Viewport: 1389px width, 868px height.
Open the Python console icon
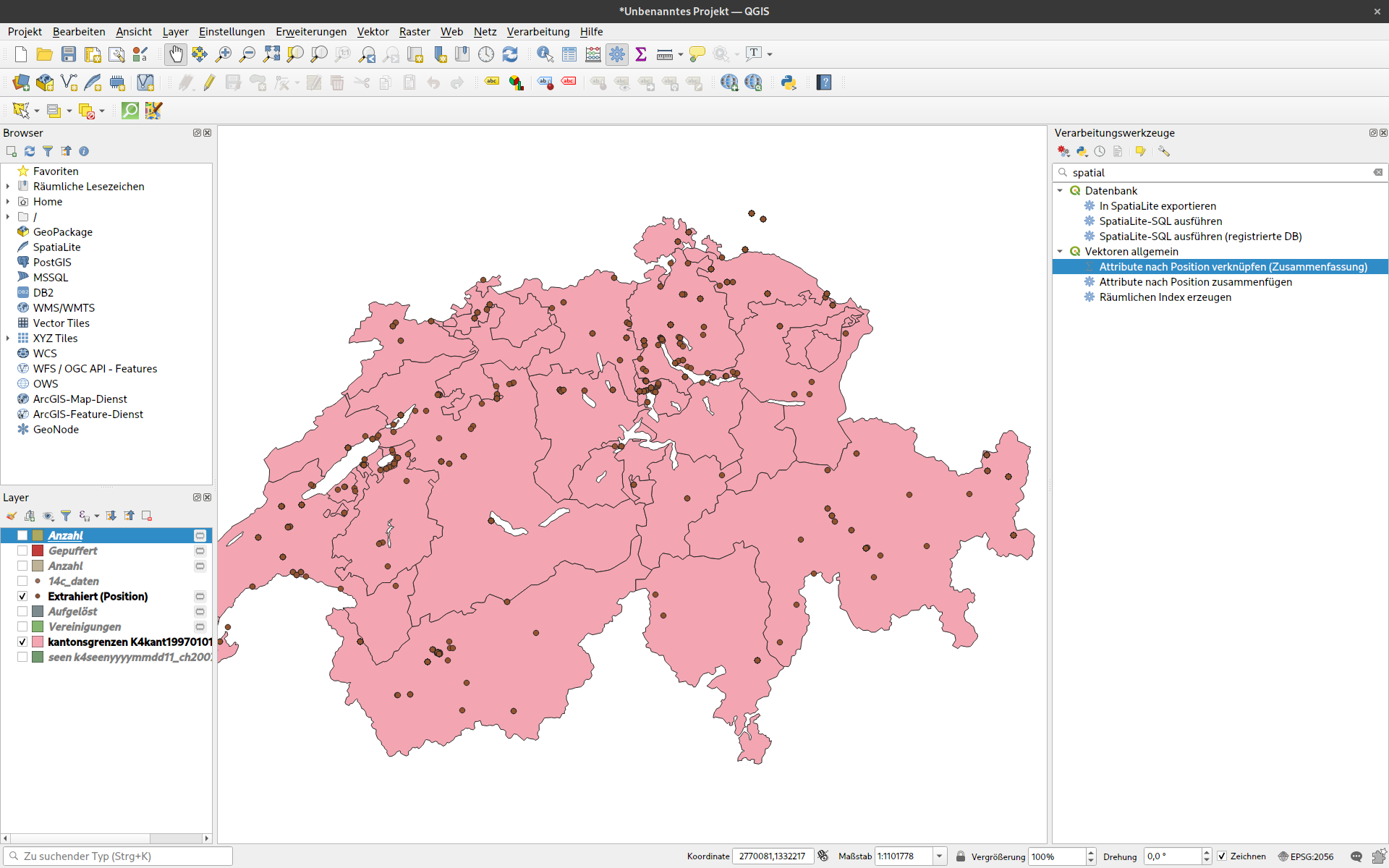point(789,82)
